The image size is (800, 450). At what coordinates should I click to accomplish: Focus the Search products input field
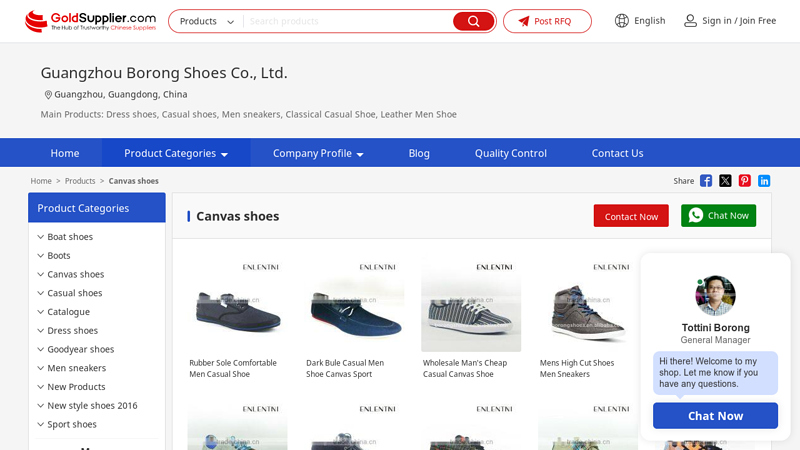click(348, 21)
